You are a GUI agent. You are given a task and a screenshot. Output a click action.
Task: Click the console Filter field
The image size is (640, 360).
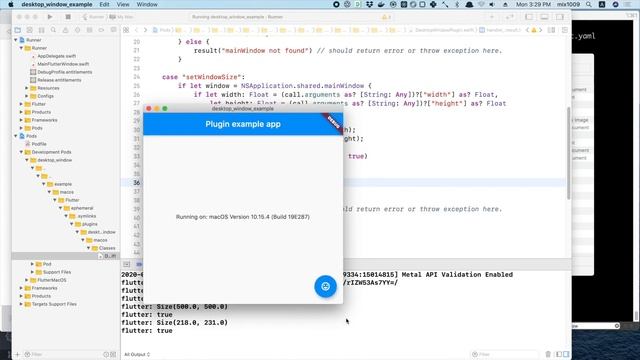506,354
